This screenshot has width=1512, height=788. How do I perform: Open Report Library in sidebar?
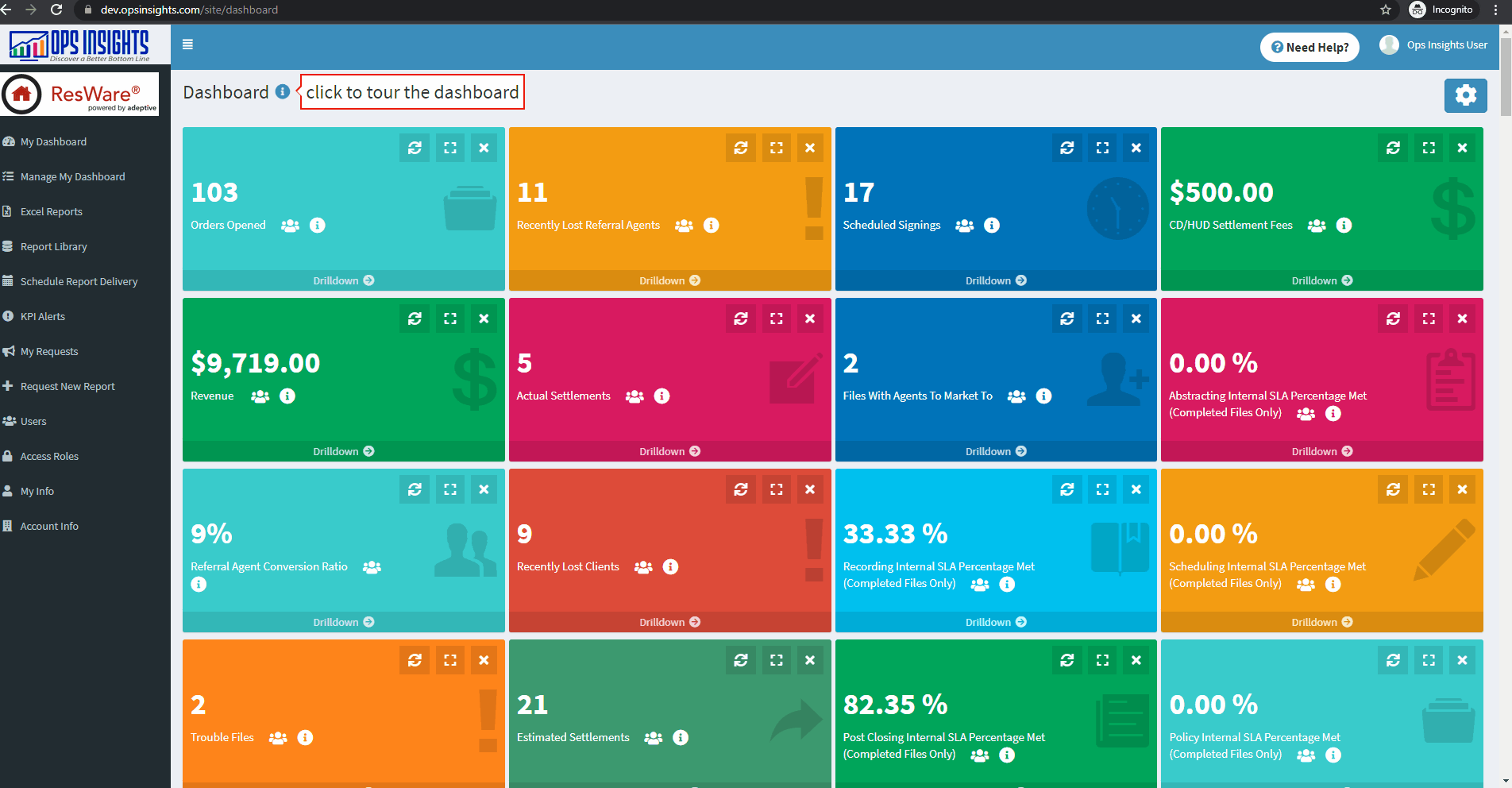click(x=53, y=246)
